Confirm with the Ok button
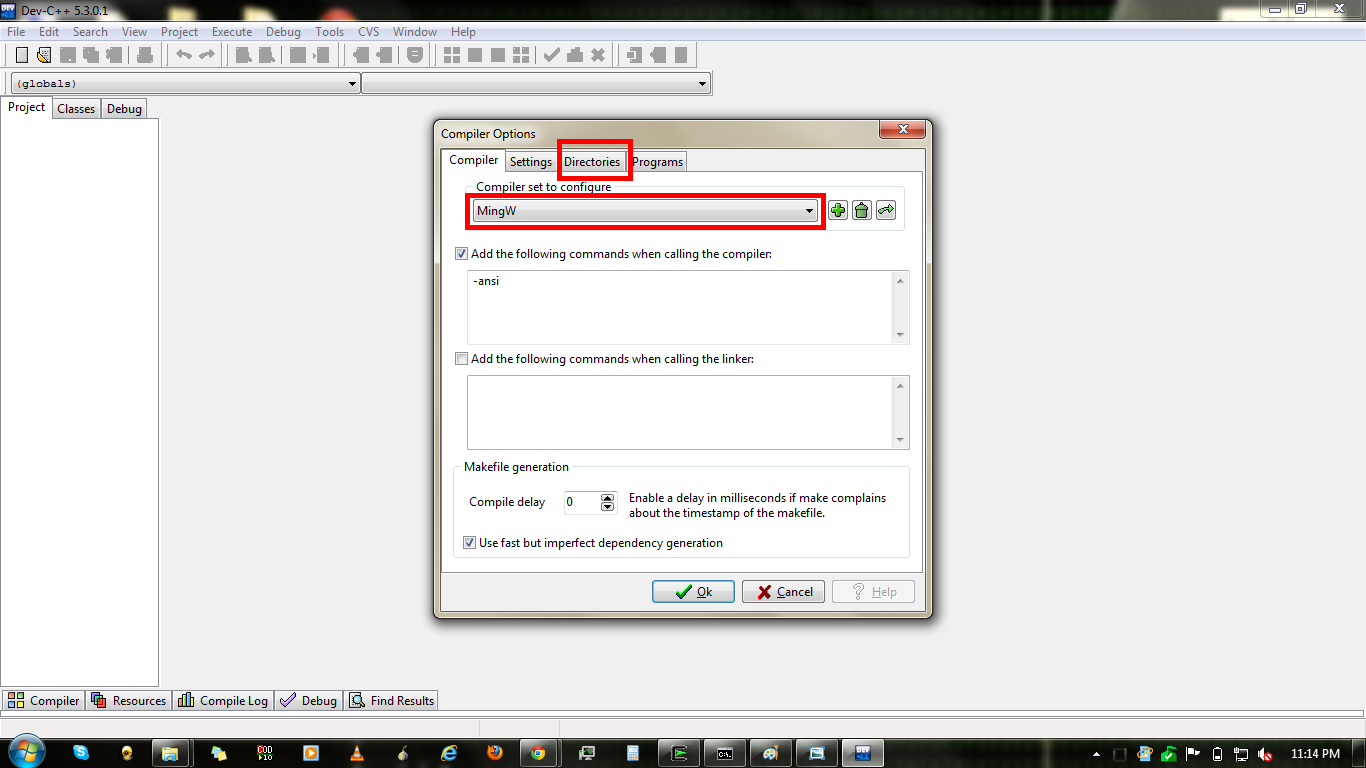The width and height of the screenshot is (1366, 768). pyautogui.click(x=693, y=592)
